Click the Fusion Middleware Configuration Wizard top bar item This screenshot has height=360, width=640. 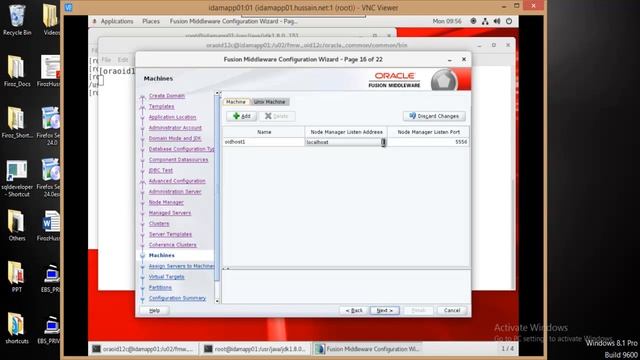coord(233,21)
